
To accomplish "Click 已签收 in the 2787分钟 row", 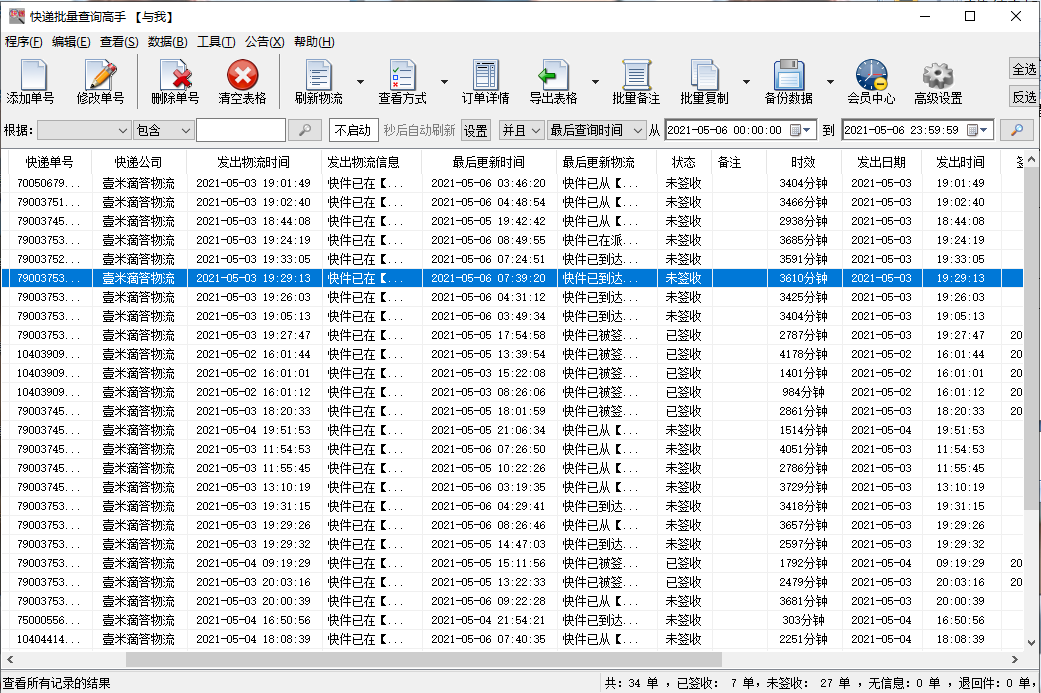I will (x=684, y=335).
